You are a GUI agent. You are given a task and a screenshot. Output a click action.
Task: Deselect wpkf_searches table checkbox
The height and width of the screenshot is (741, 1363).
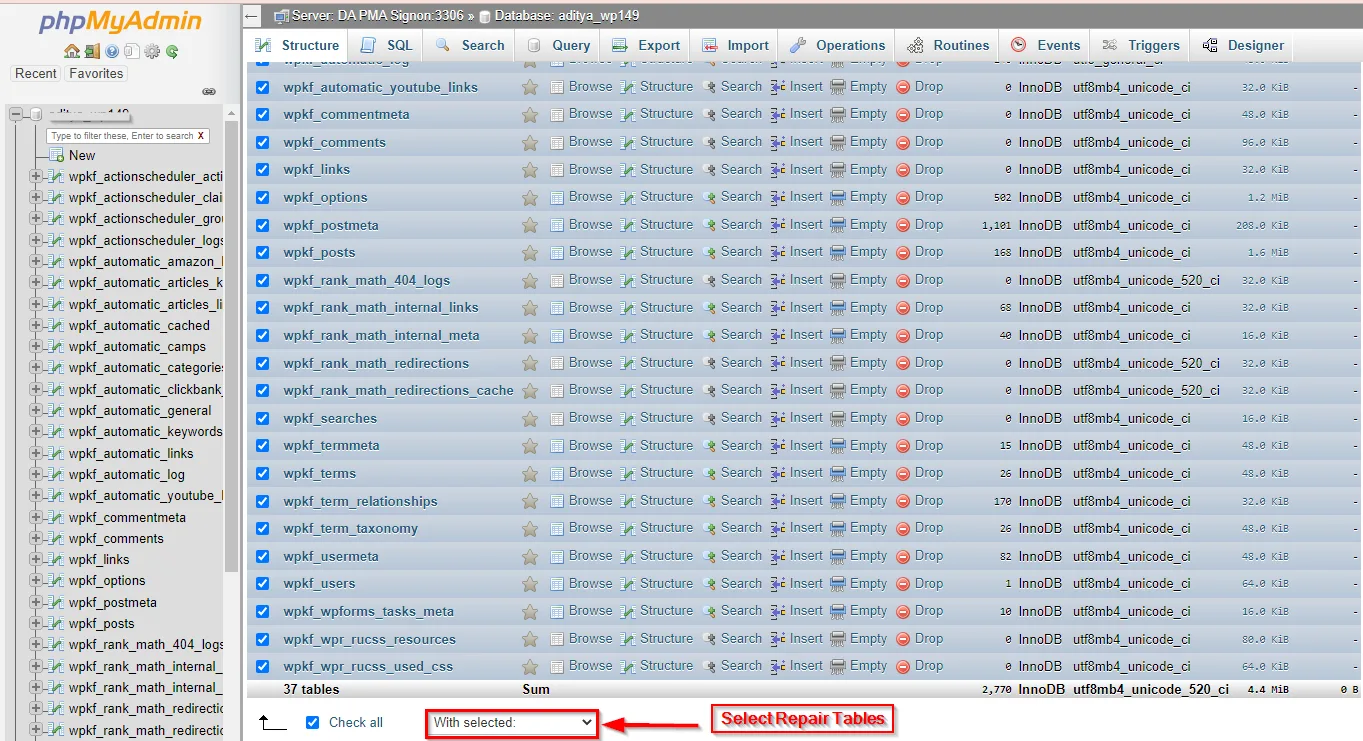(x=263, y=418)
